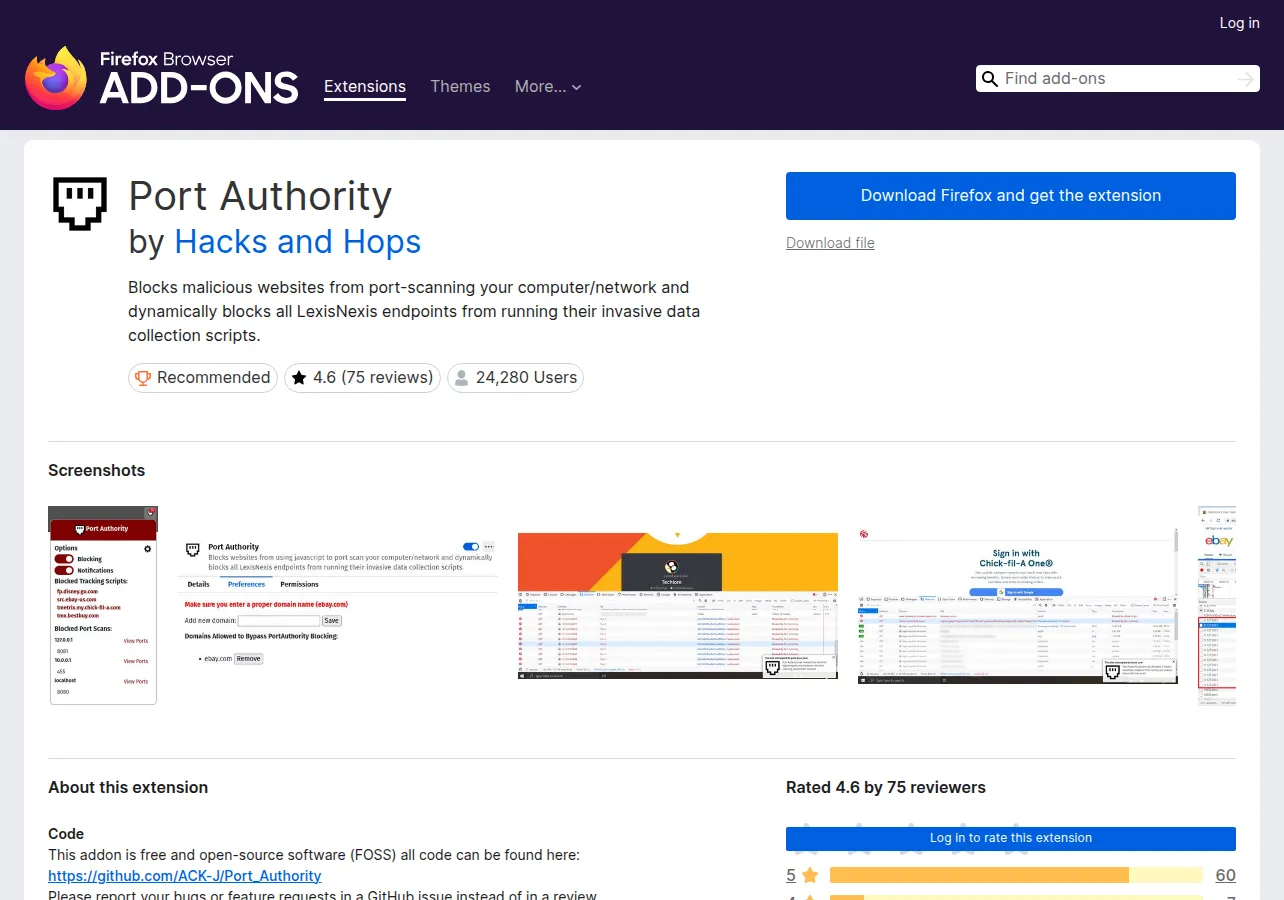
Task: Click the extension description starting 'Blocks malicious websites'
Action: (x=414, y=311)
